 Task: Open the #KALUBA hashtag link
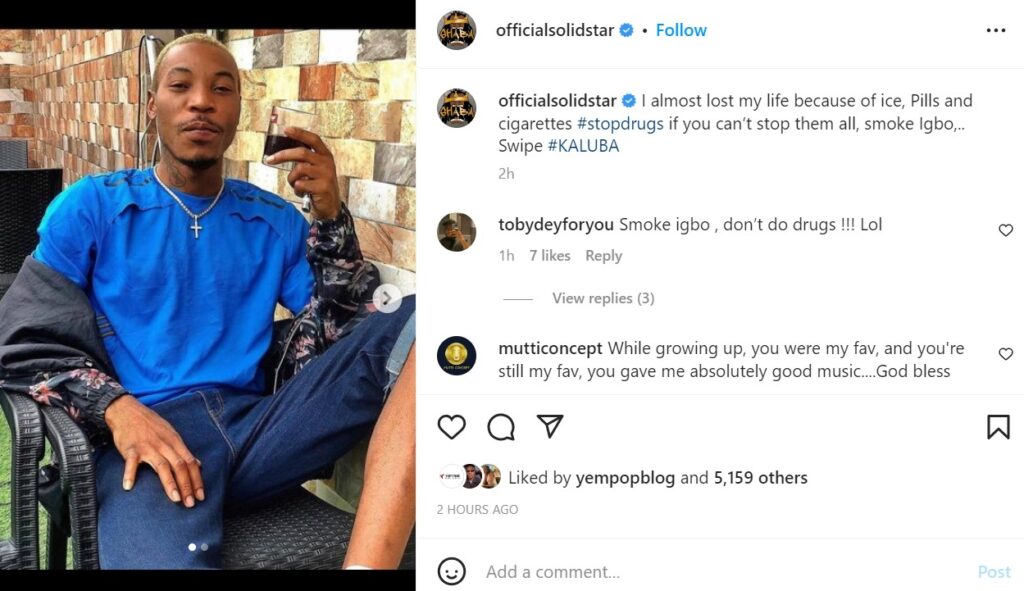click(583, 146)
